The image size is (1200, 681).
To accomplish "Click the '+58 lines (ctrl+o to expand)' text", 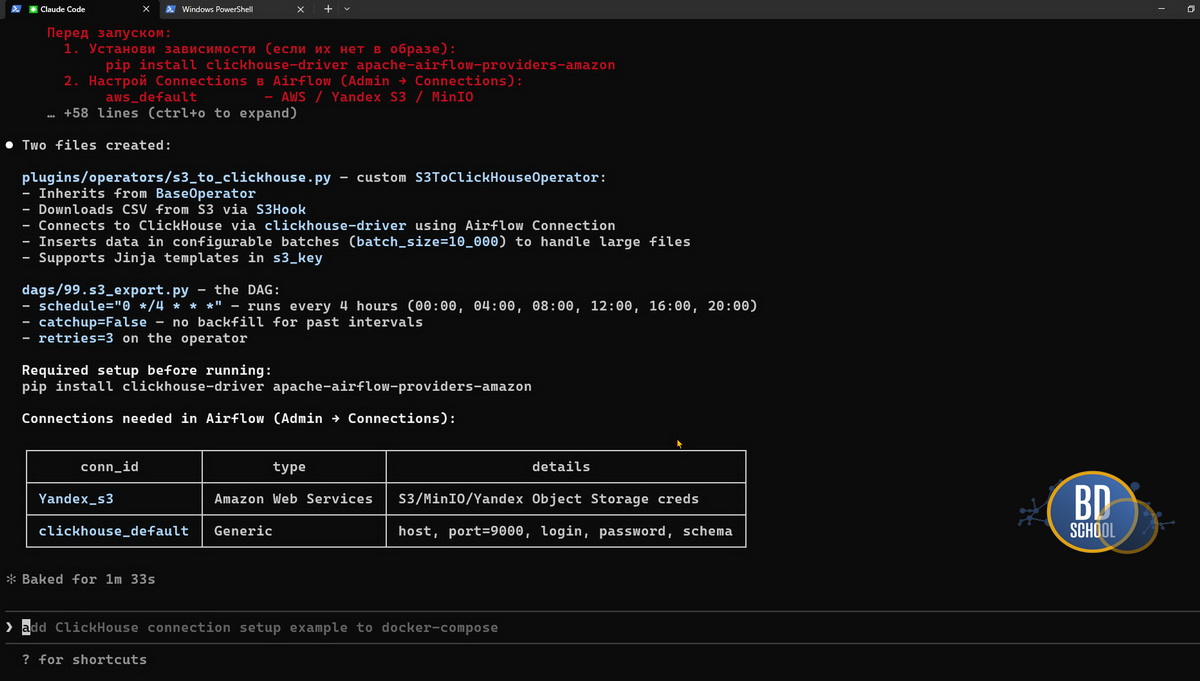I will pyautogui.click(x=180, y=113).
